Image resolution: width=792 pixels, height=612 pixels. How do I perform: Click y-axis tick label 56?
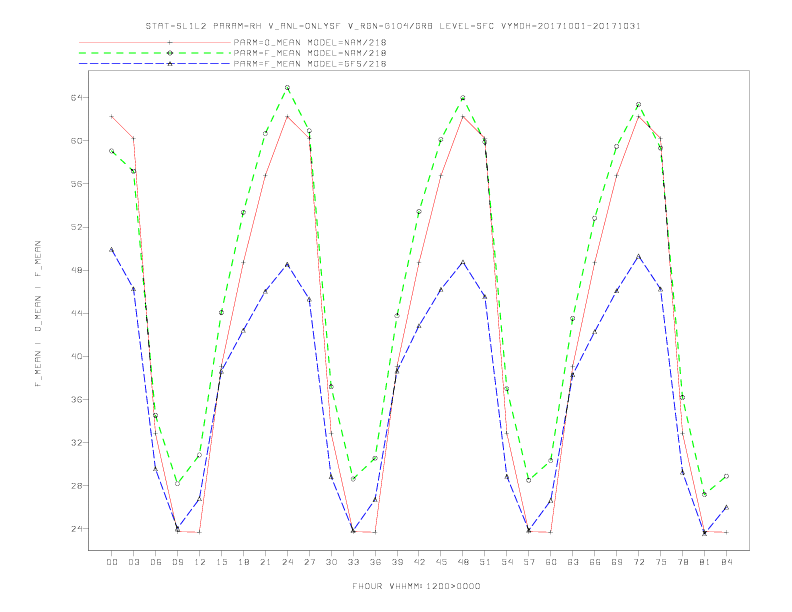[76, 184]
